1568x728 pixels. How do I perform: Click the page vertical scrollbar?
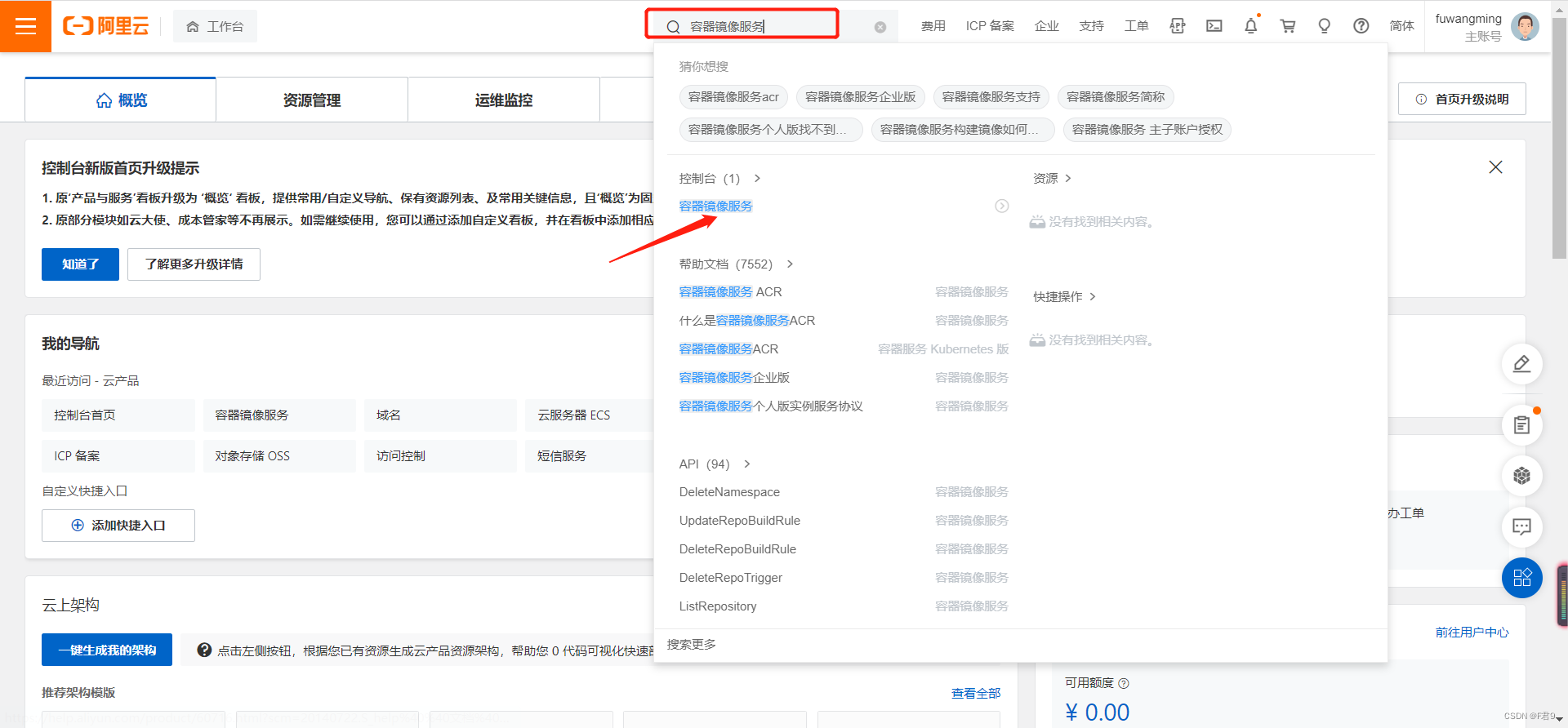(1559, 137)
